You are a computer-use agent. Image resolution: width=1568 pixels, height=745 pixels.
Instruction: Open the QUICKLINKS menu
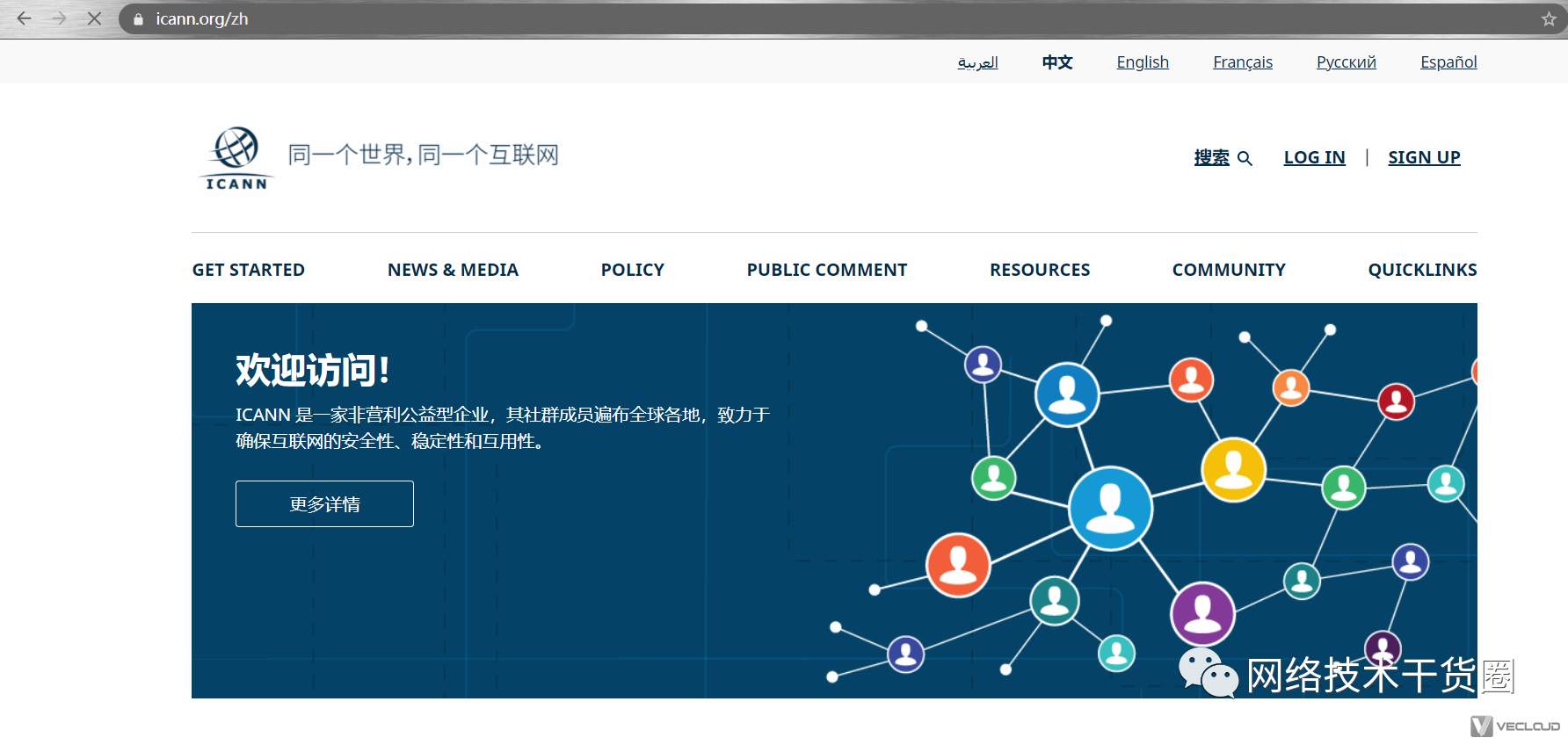click(1422, 270)
